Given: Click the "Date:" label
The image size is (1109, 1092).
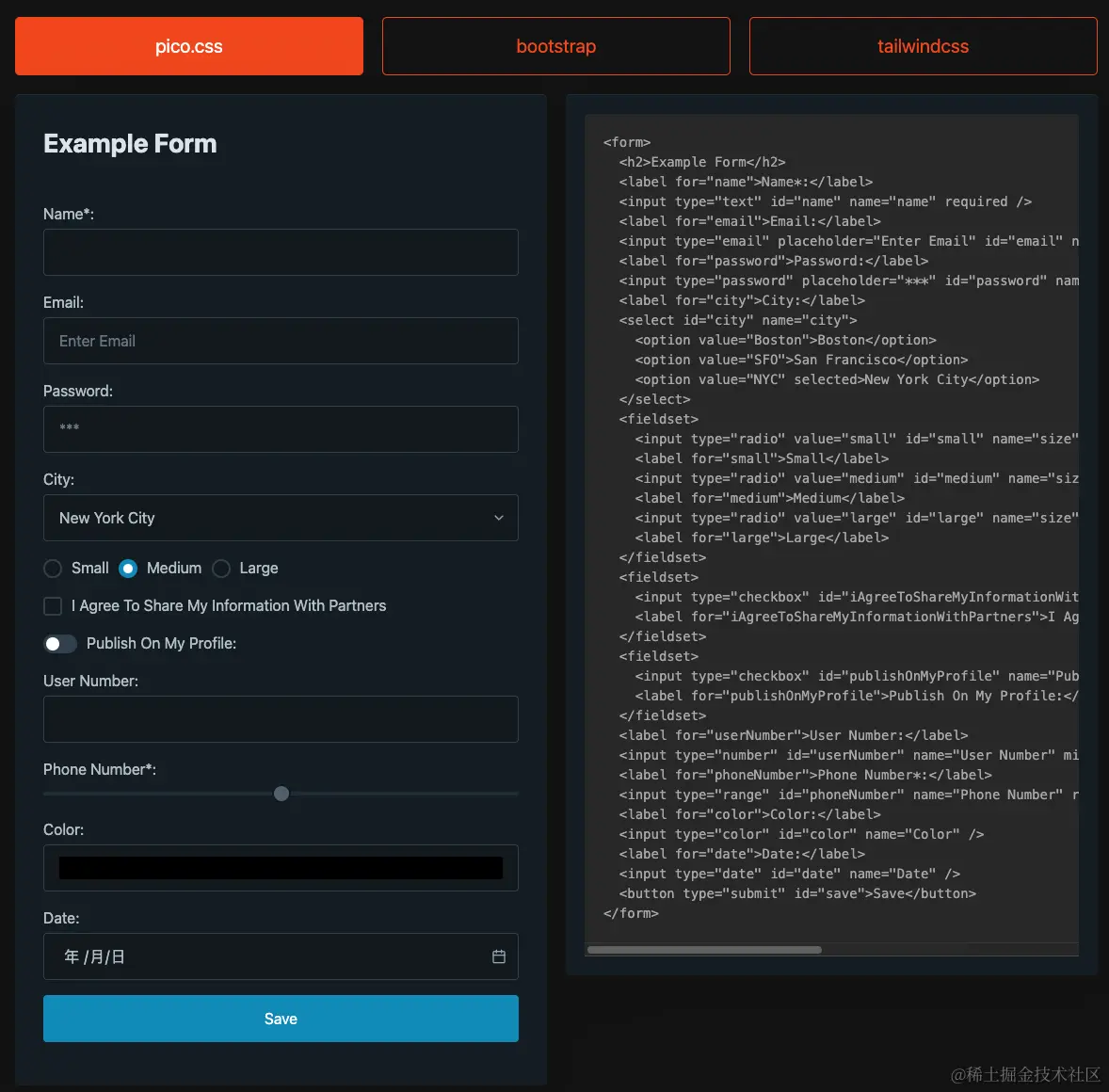Looking at the screenshot, I should click(x=61, y=918).
